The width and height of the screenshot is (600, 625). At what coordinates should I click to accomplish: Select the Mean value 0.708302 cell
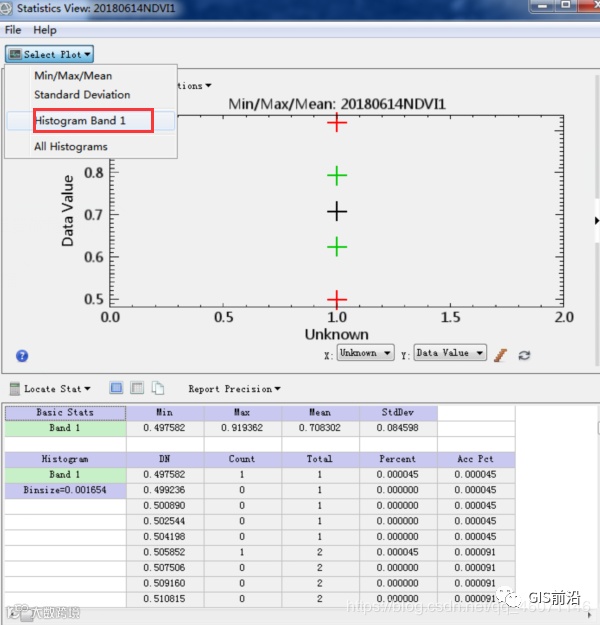point(320,428)
